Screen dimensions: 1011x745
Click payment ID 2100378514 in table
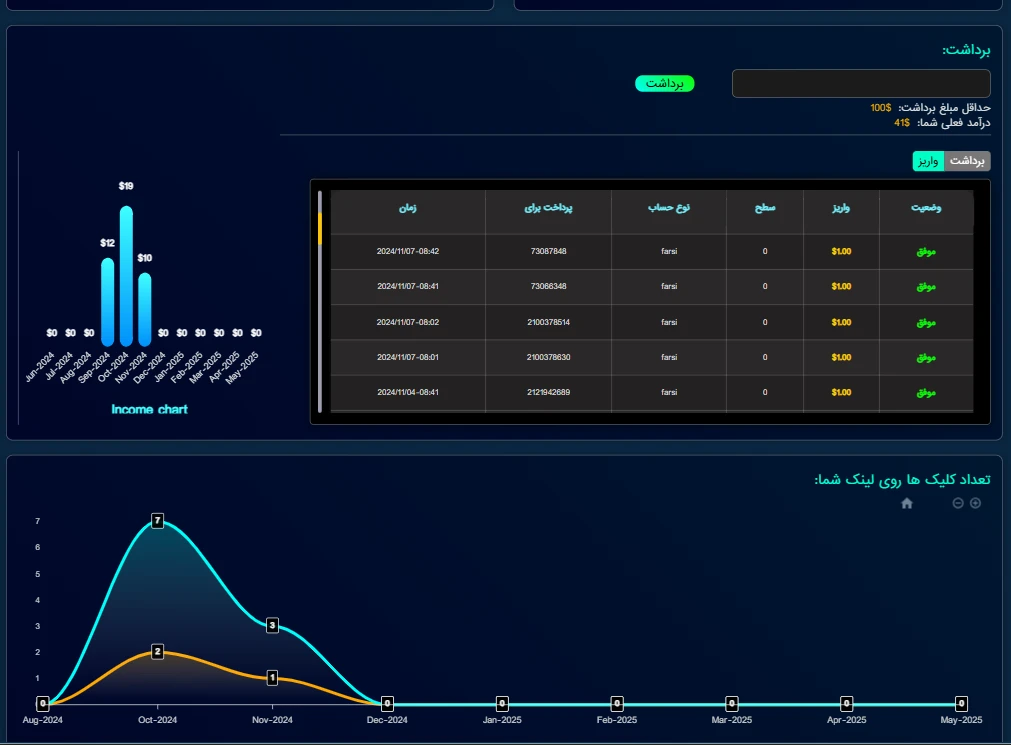tap(548, 322)
